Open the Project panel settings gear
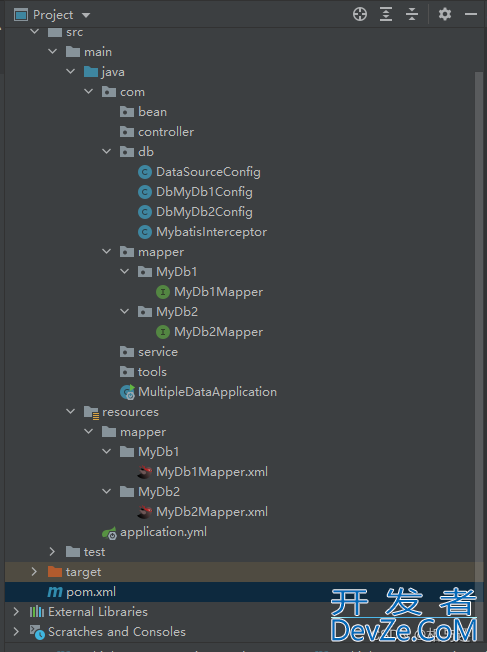 point(445,14)
